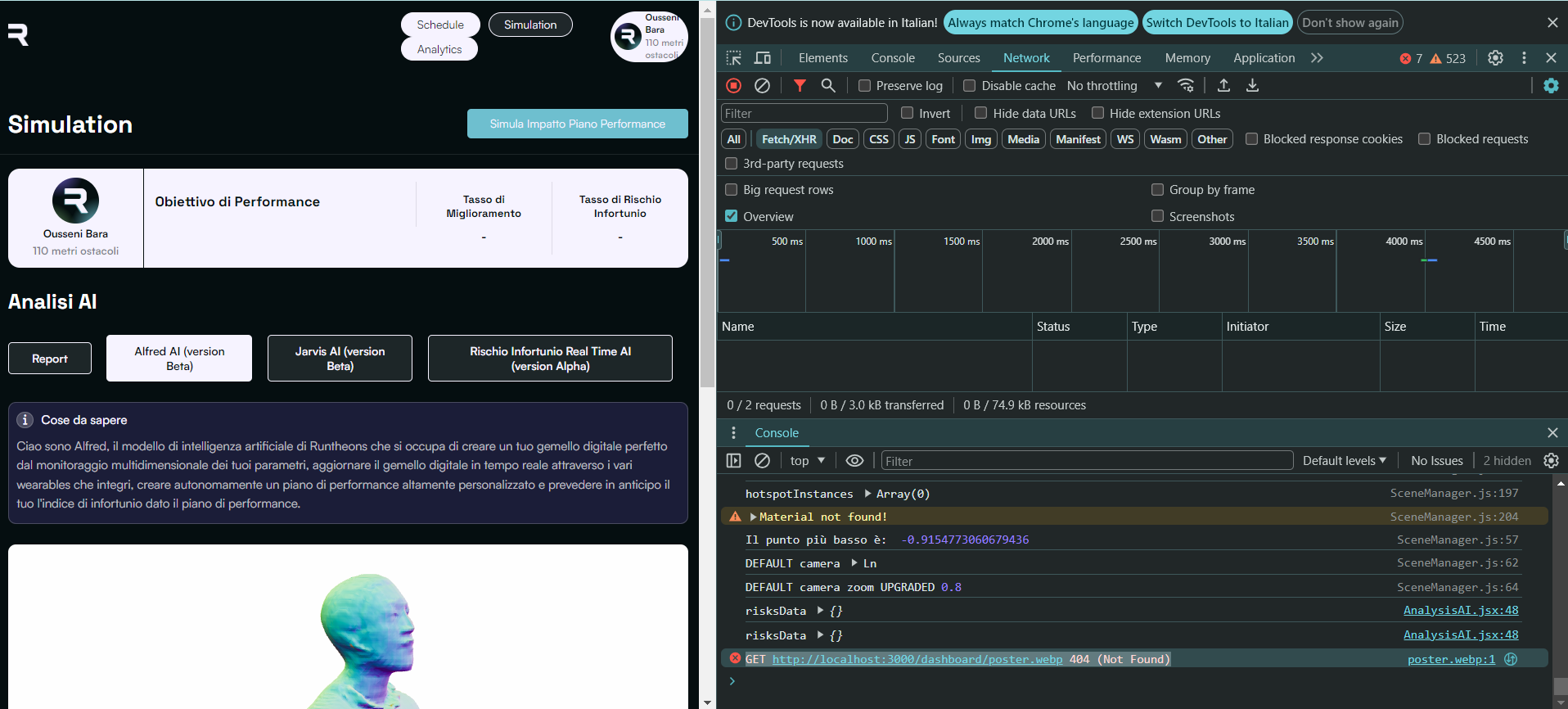Enable Screenshots checkbox

click(x=1157, y=216)
